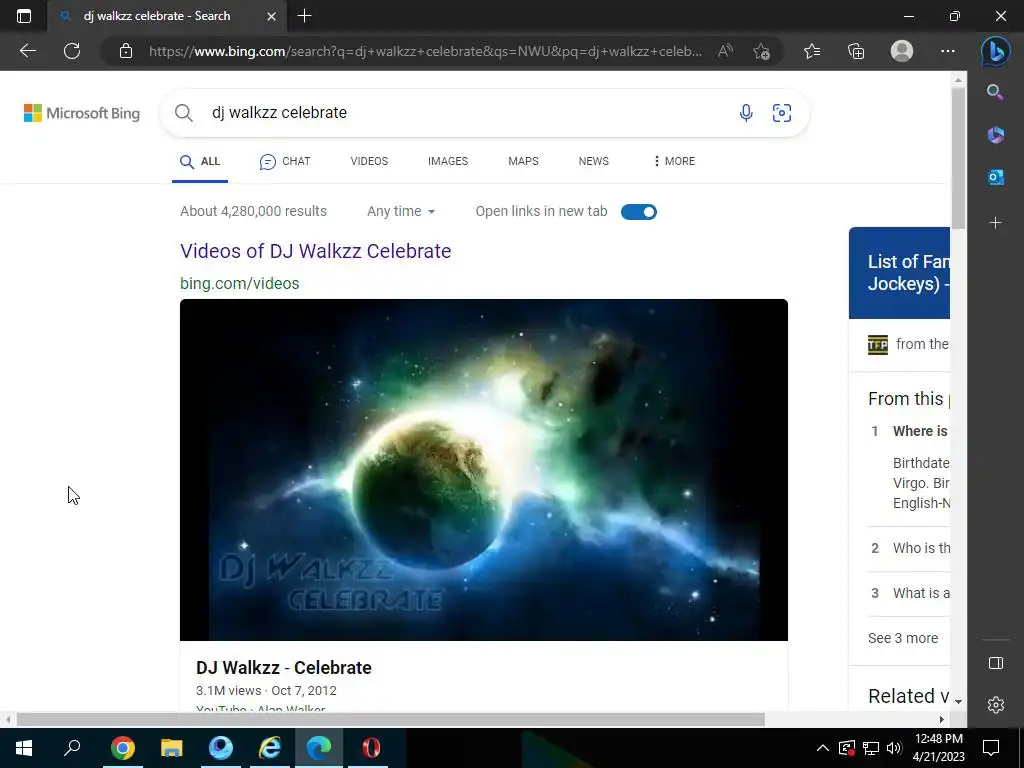
Task: Expand the MORE search categories menu
Action: (x=675, y=161)
